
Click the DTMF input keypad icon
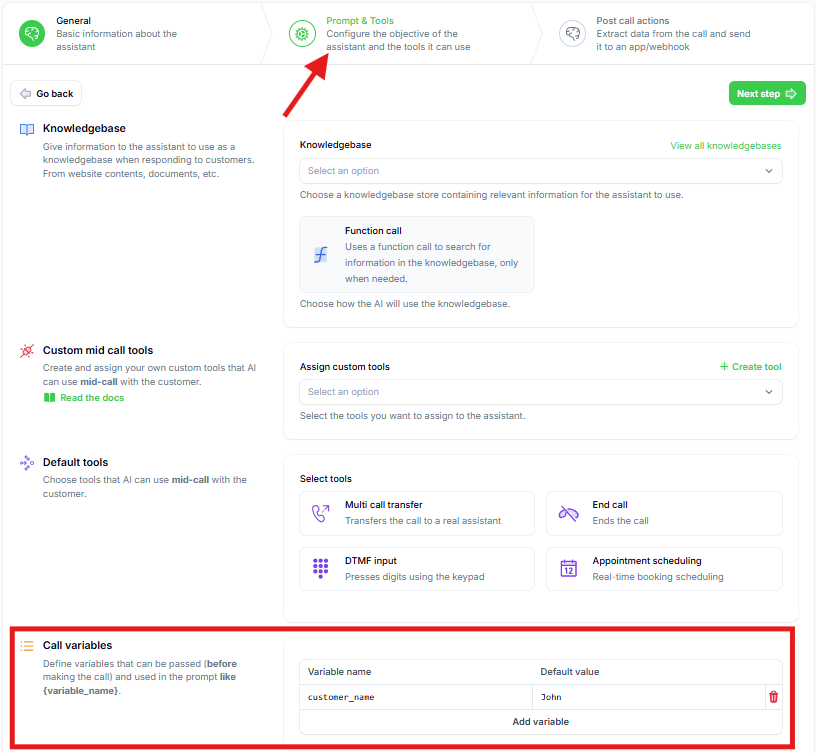click(321, 568)
